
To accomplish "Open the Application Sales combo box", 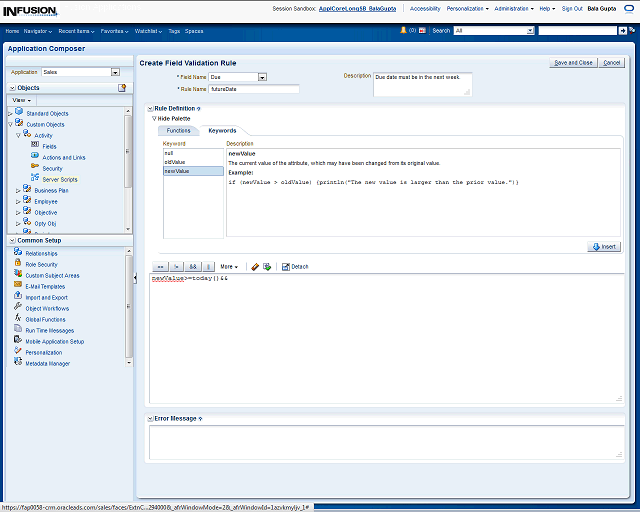I will click(x=115, y=72).
